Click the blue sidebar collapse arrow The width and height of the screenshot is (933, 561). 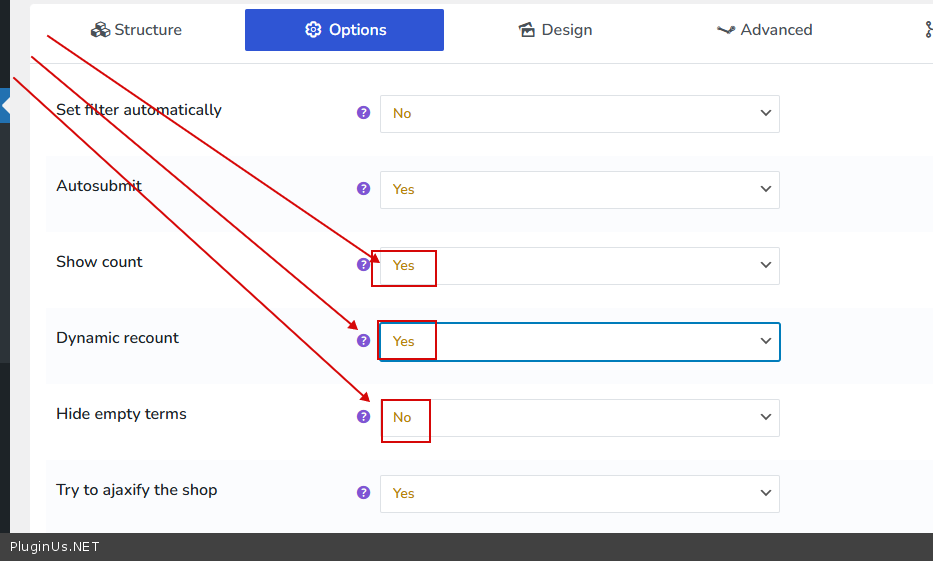pos(5,104)
